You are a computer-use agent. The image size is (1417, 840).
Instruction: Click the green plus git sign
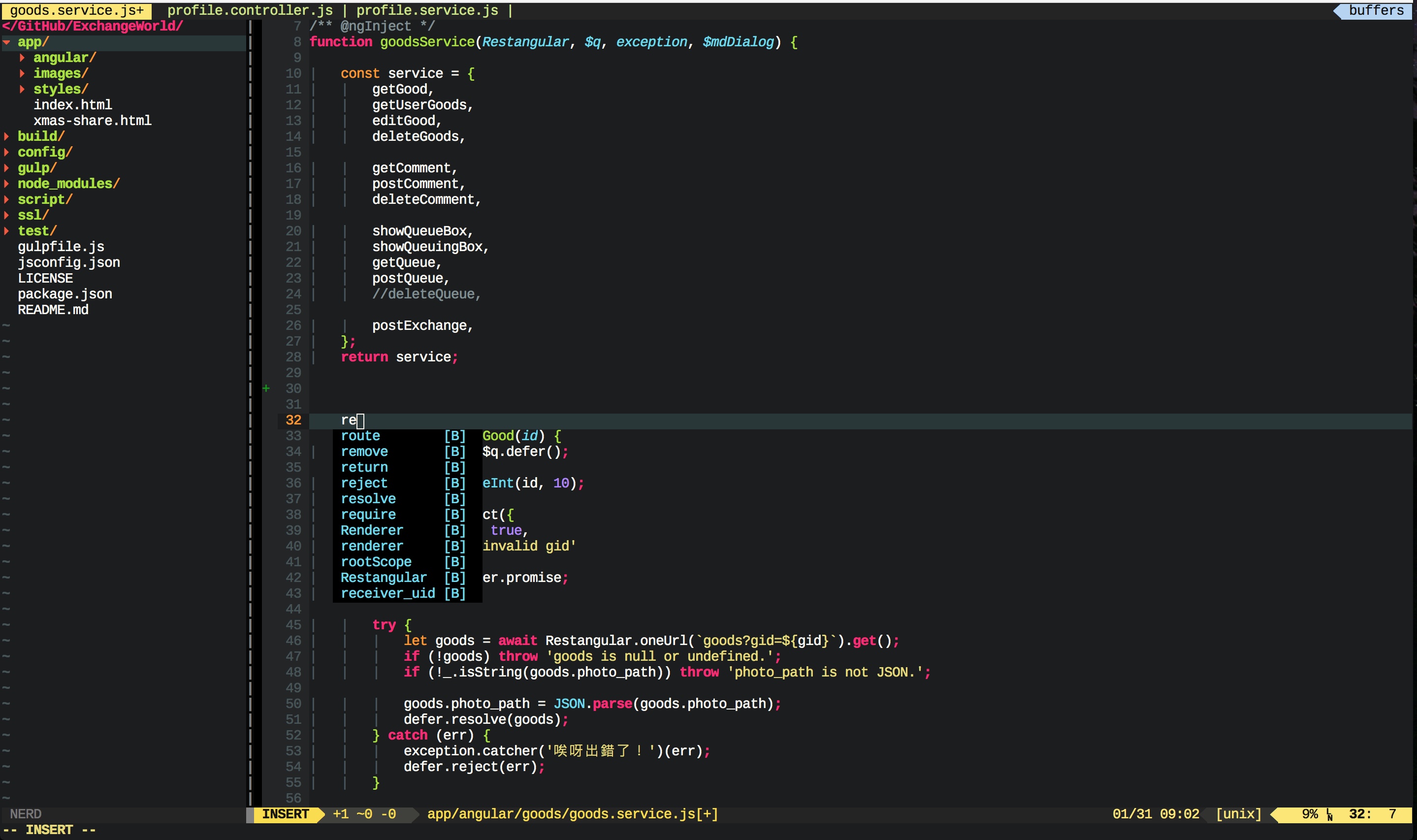pos(266,388)
